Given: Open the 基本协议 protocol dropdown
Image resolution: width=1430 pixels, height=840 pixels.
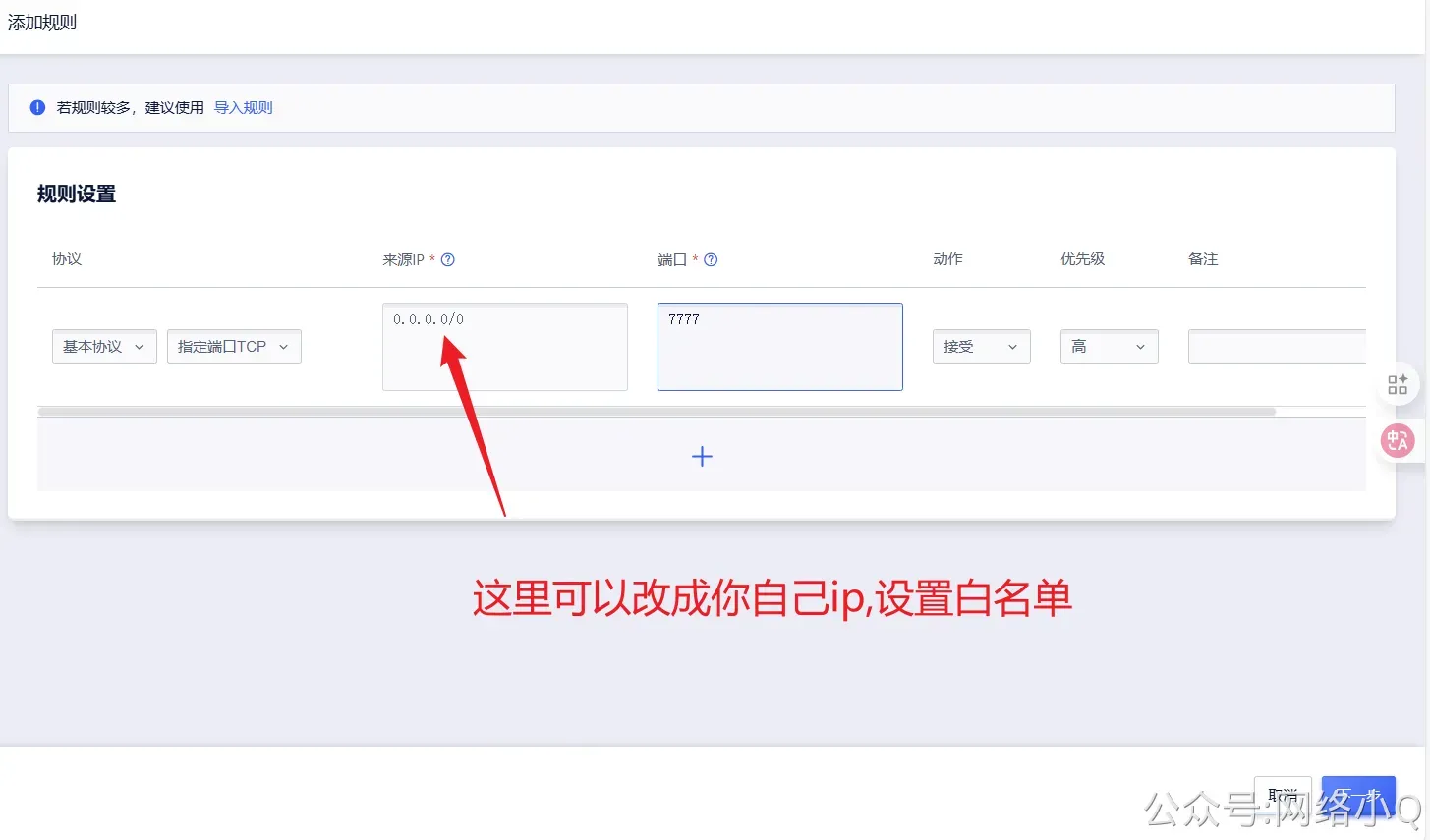Looking at the screenshot, I should coord(103,346).
